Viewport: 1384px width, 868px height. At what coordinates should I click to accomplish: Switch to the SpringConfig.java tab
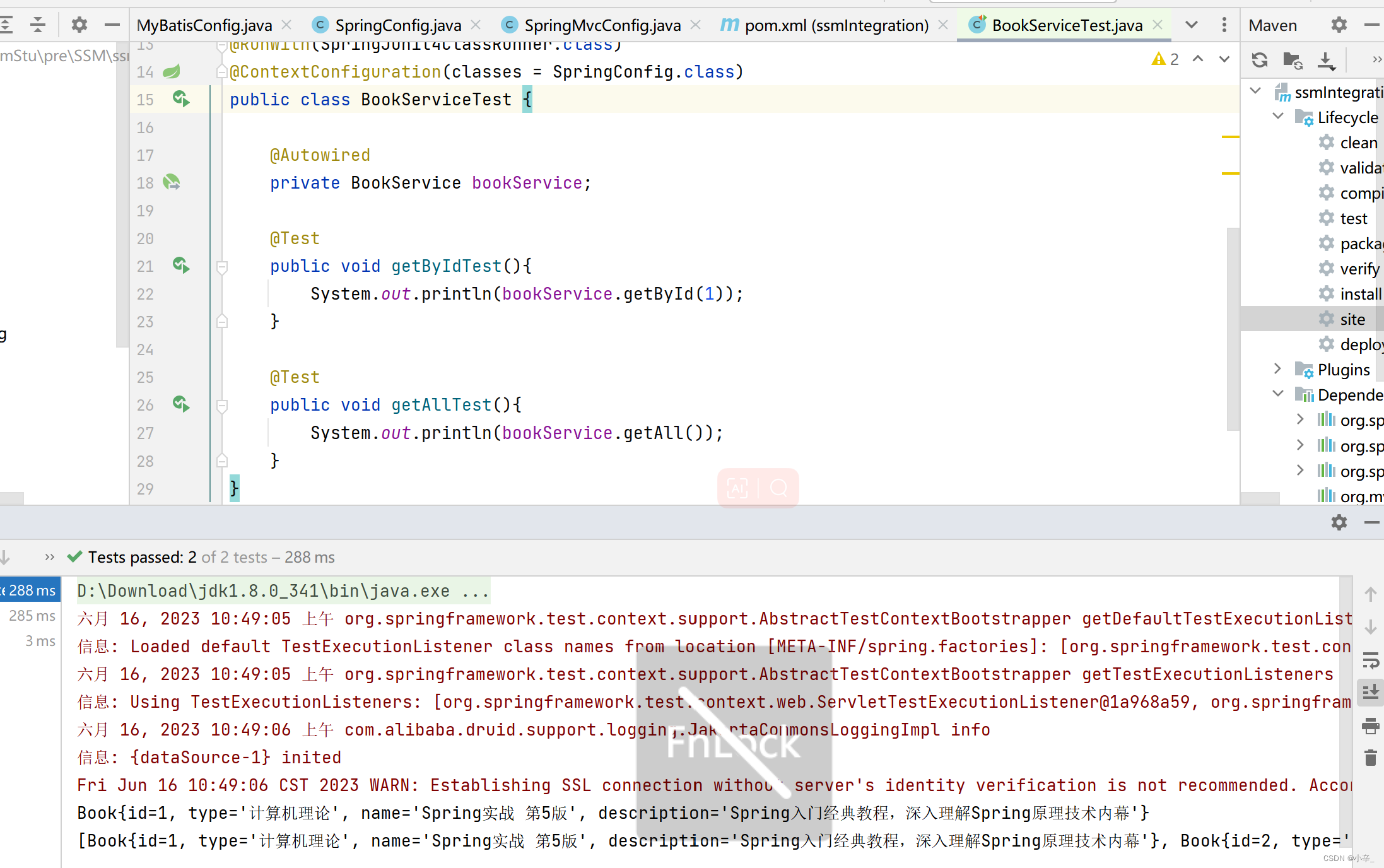pyautogui.click(x=397, y=25)
